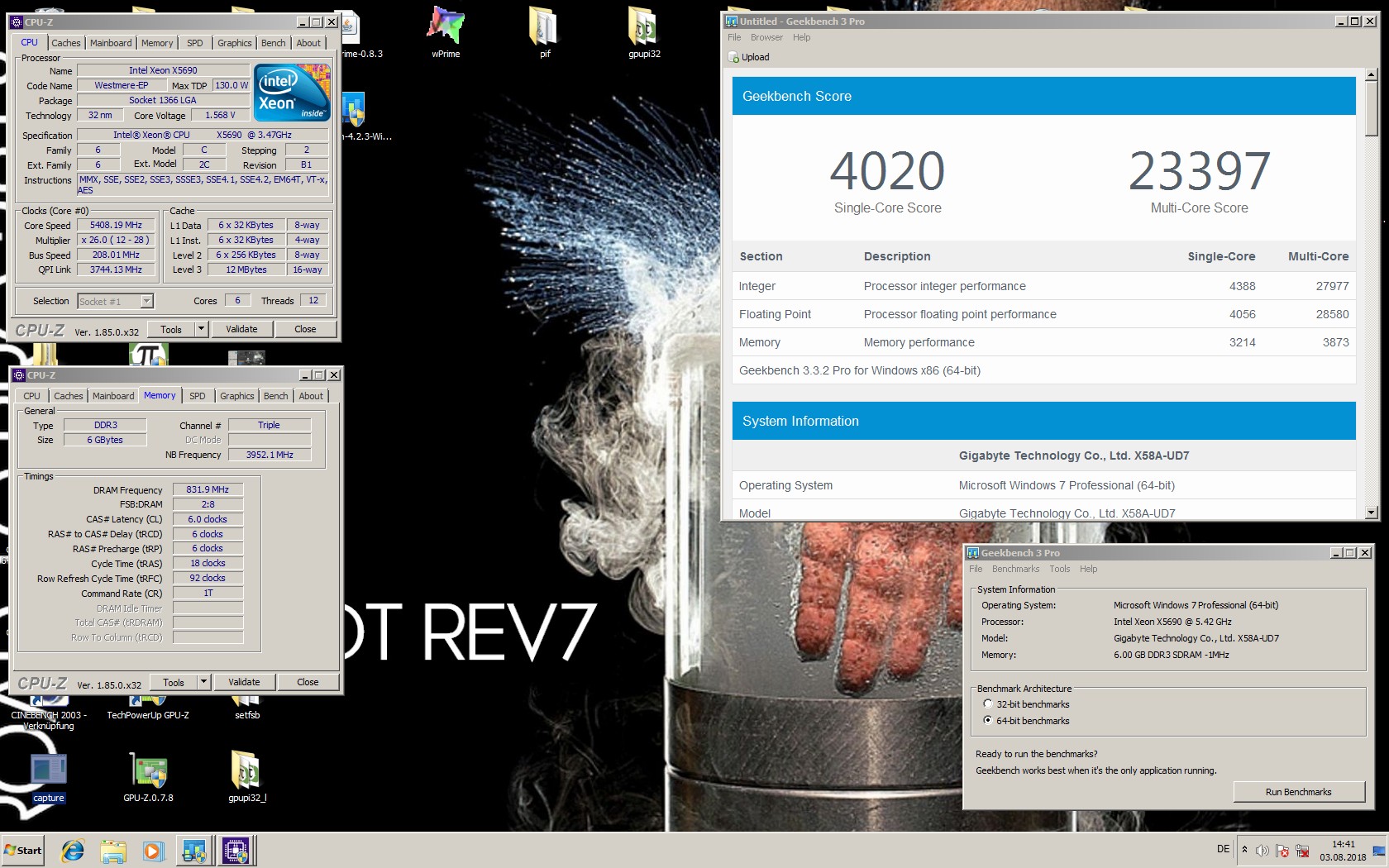The image size is (1389, 868).
Task: Click the Intel Xeon inside logo
Action: click(294, 92)
